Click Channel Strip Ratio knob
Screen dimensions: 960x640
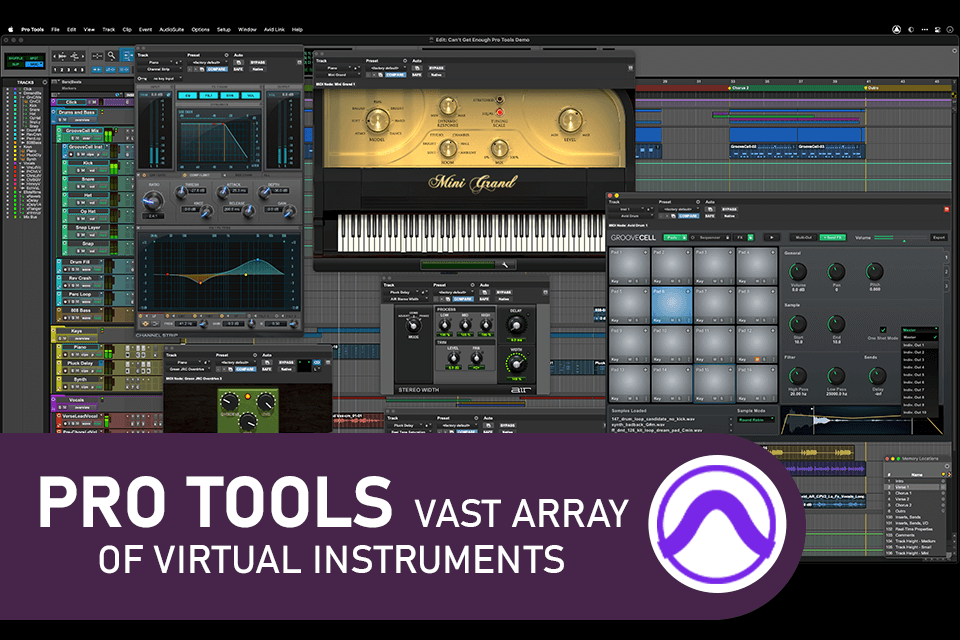(152, 200)
